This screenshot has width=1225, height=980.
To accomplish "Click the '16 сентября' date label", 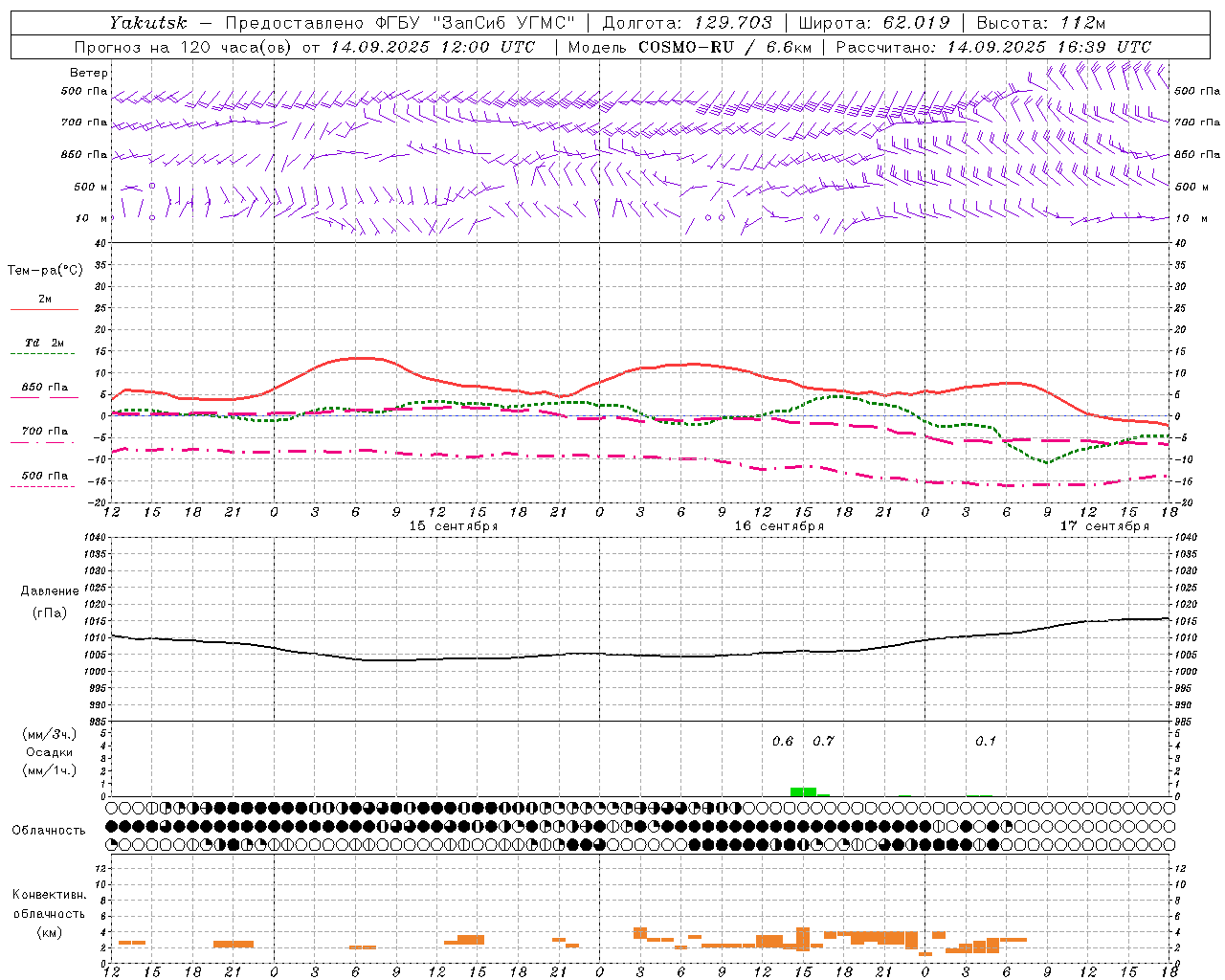I will [779, 526].
